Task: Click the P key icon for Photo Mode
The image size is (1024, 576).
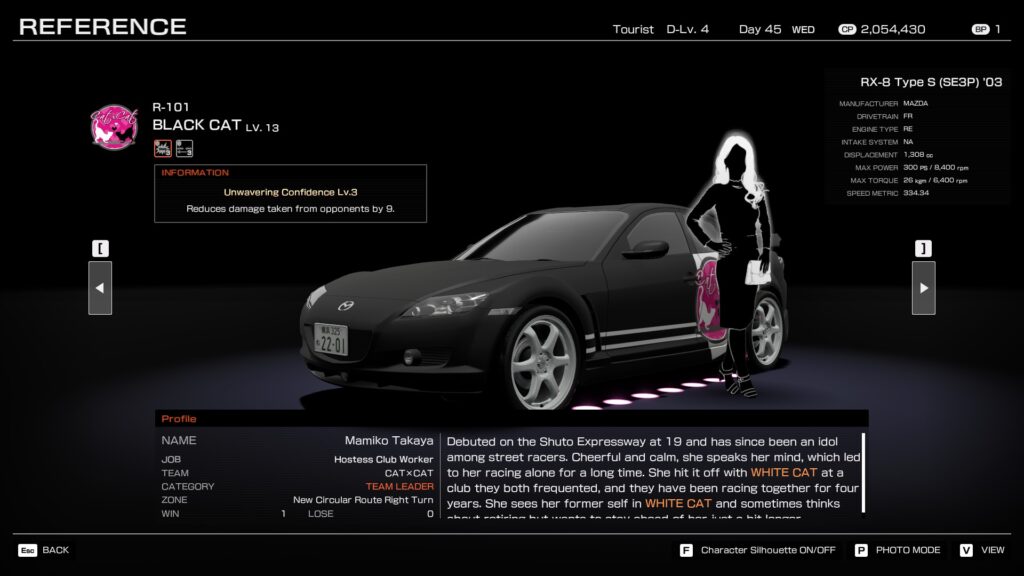Action: click(861, 551)
